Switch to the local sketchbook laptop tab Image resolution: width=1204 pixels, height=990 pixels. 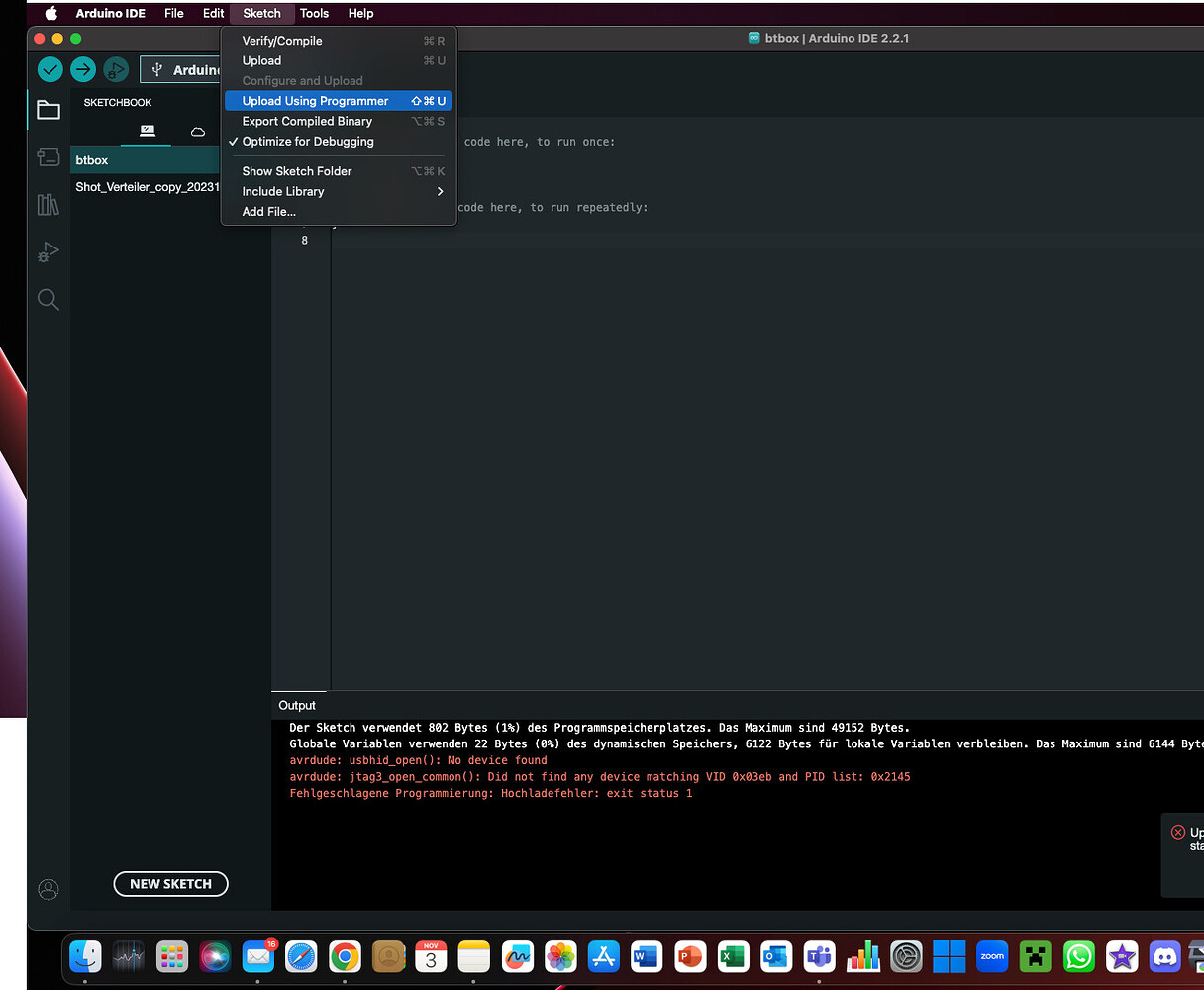click(x=148, y=131)
